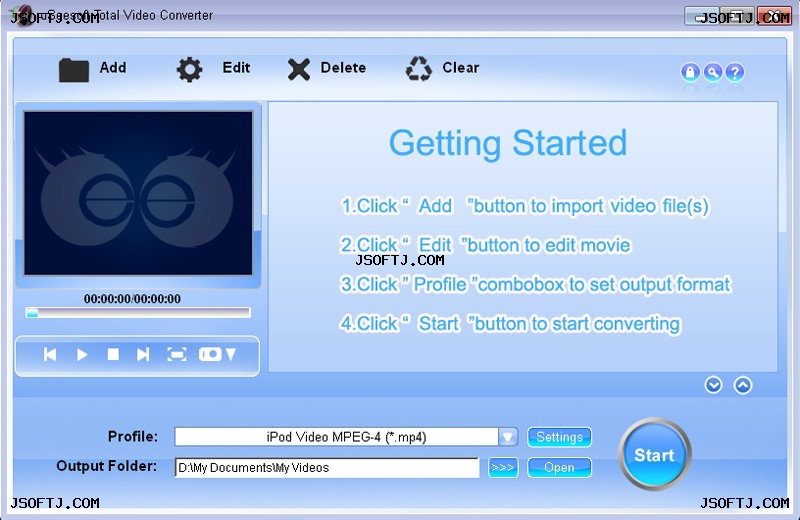Open the output folder
Screen dimensions: 800x520
click(559, 467)
